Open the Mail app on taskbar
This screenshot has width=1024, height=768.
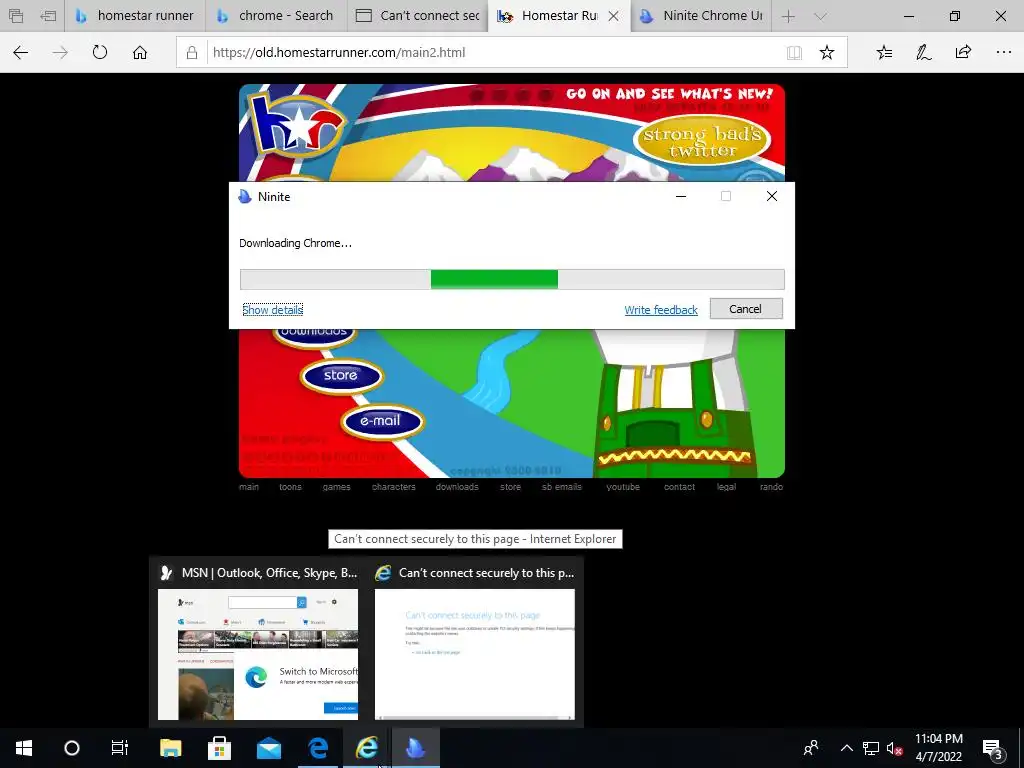[x=268, y=748]
